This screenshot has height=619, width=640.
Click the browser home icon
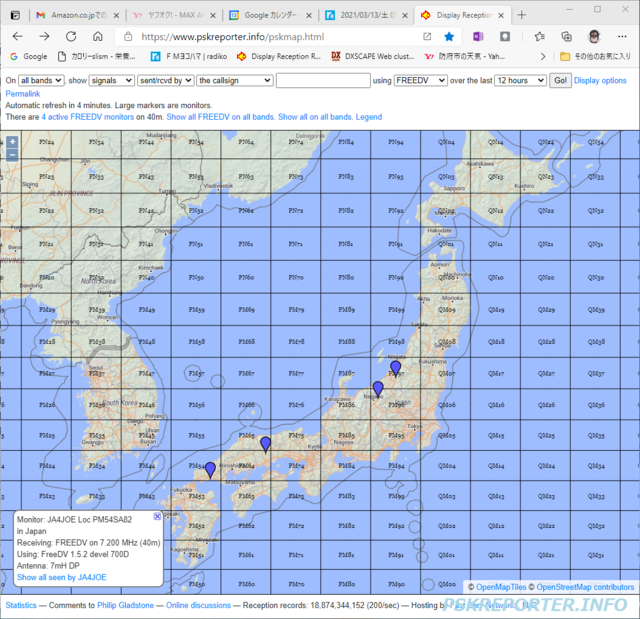pos(98,37)
